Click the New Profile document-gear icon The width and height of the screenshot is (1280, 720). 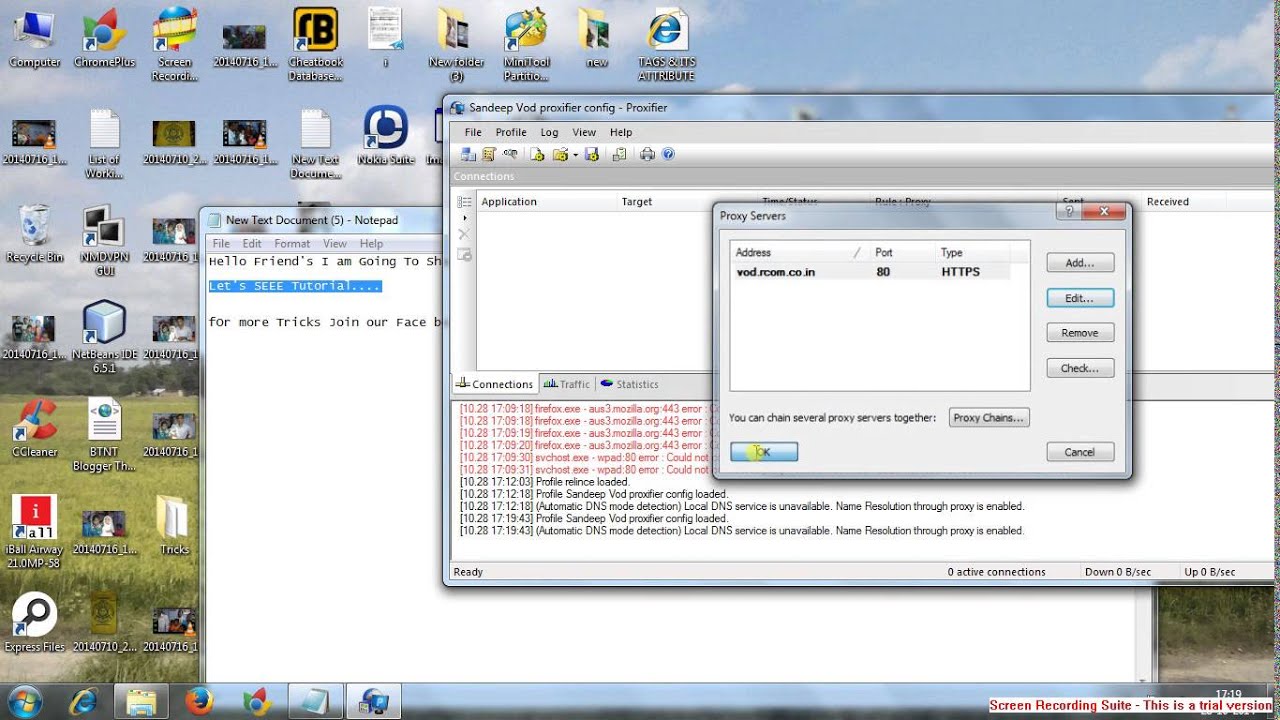point(537,154)
